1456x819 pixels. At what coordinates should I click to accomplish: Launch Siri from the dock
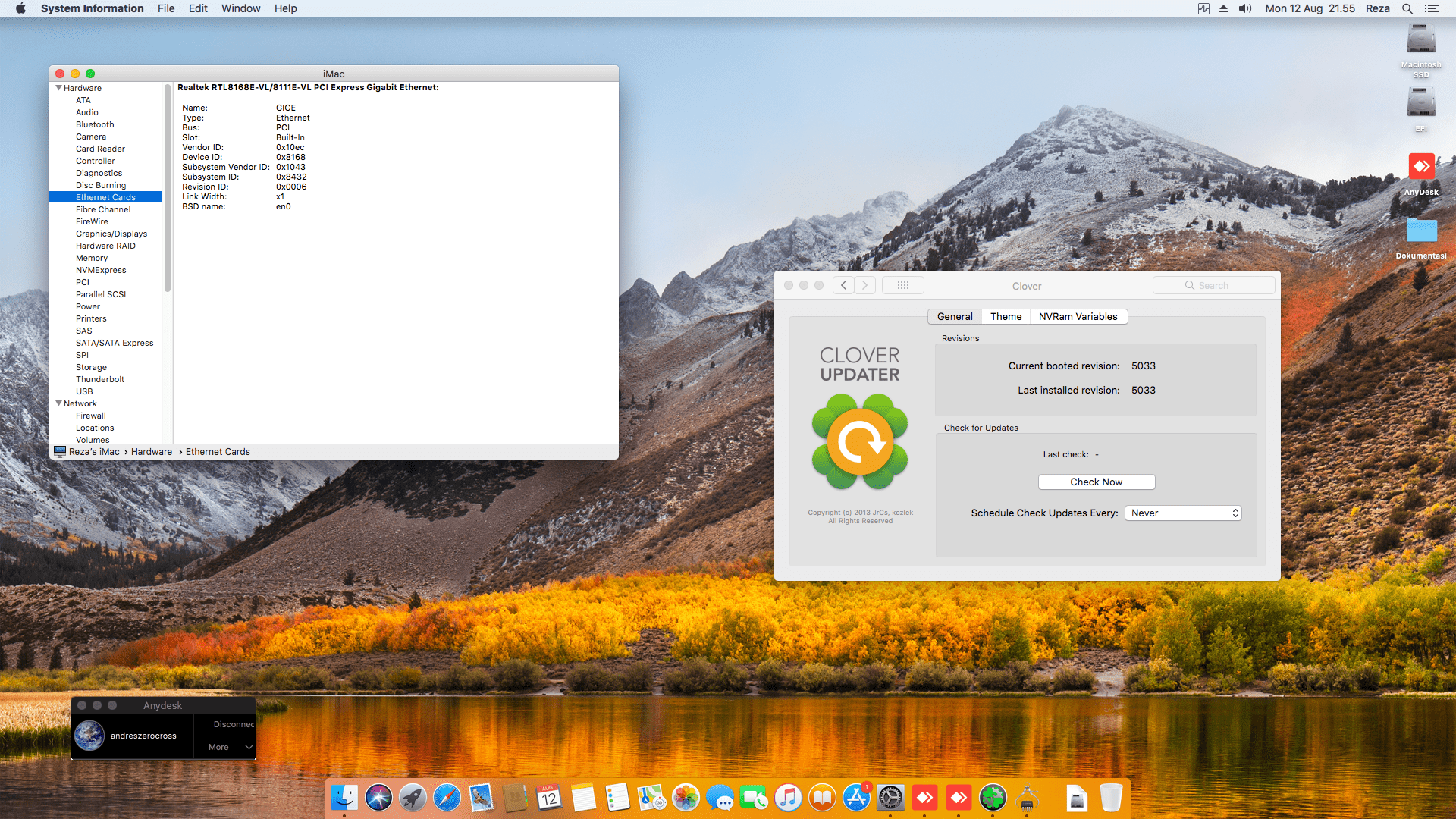click(x=378, y=798)
